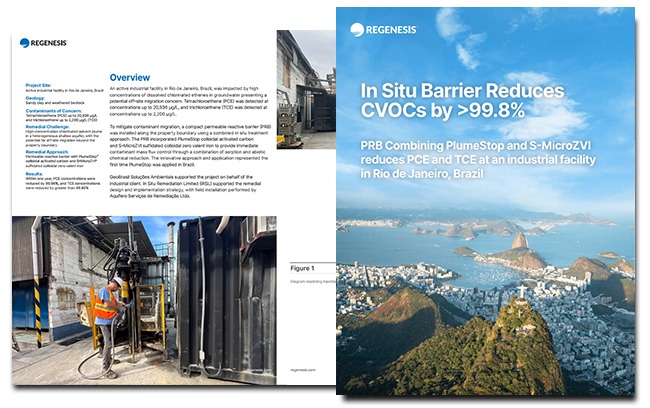650x408 pixels.
Task: Click the 'Remedial Approach:' label
Action: click(47, 152)
